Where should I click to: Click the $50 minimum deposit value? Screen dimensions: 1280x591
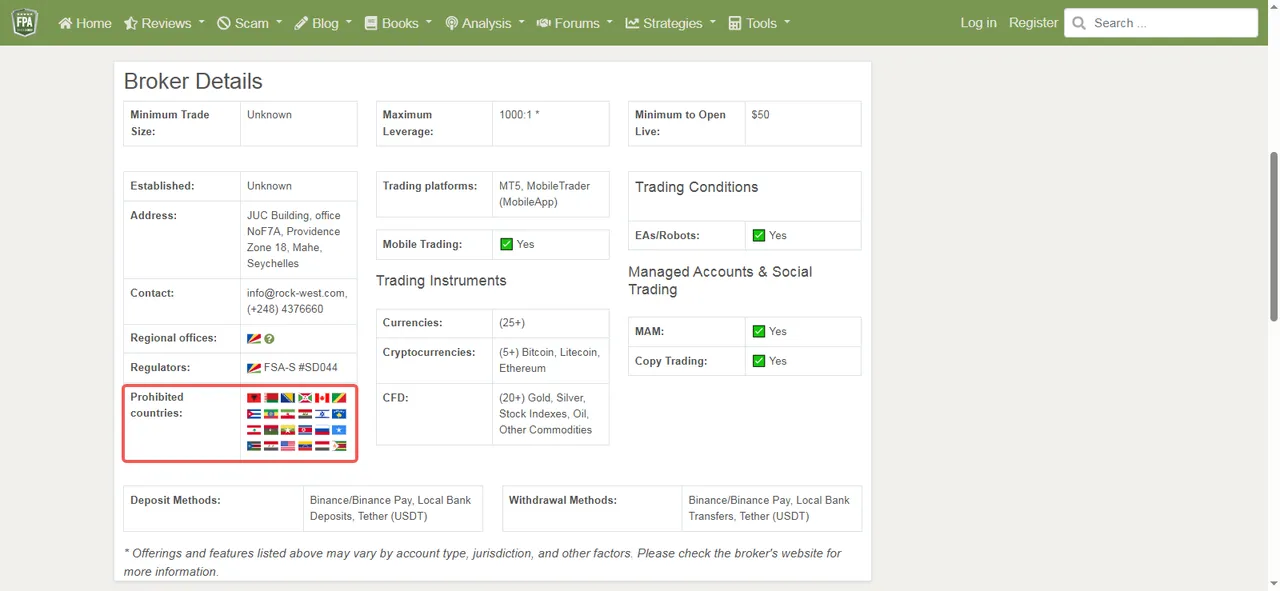point(761,115)
